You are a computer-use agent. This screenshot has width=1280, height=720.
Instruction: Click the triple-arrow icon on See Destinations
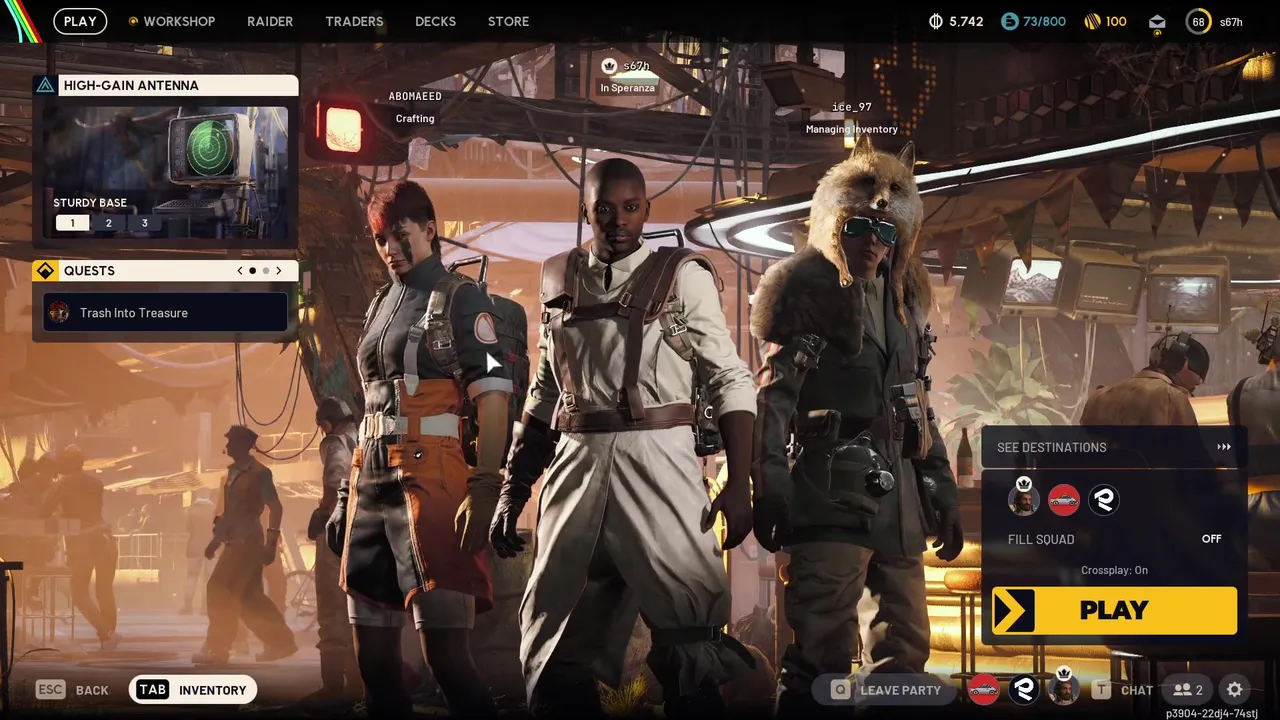click(x=1224, y=447)
